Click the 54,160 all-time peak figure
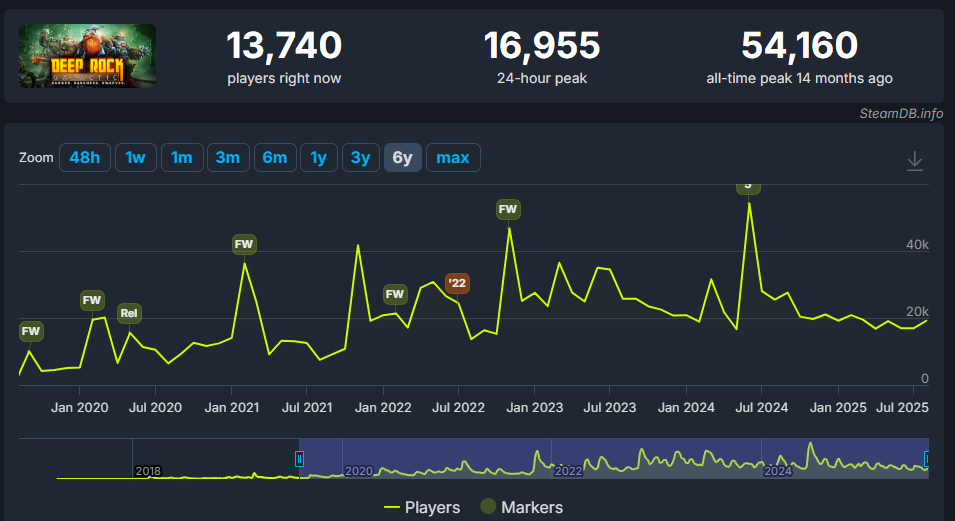 click(x=799, y=46)
